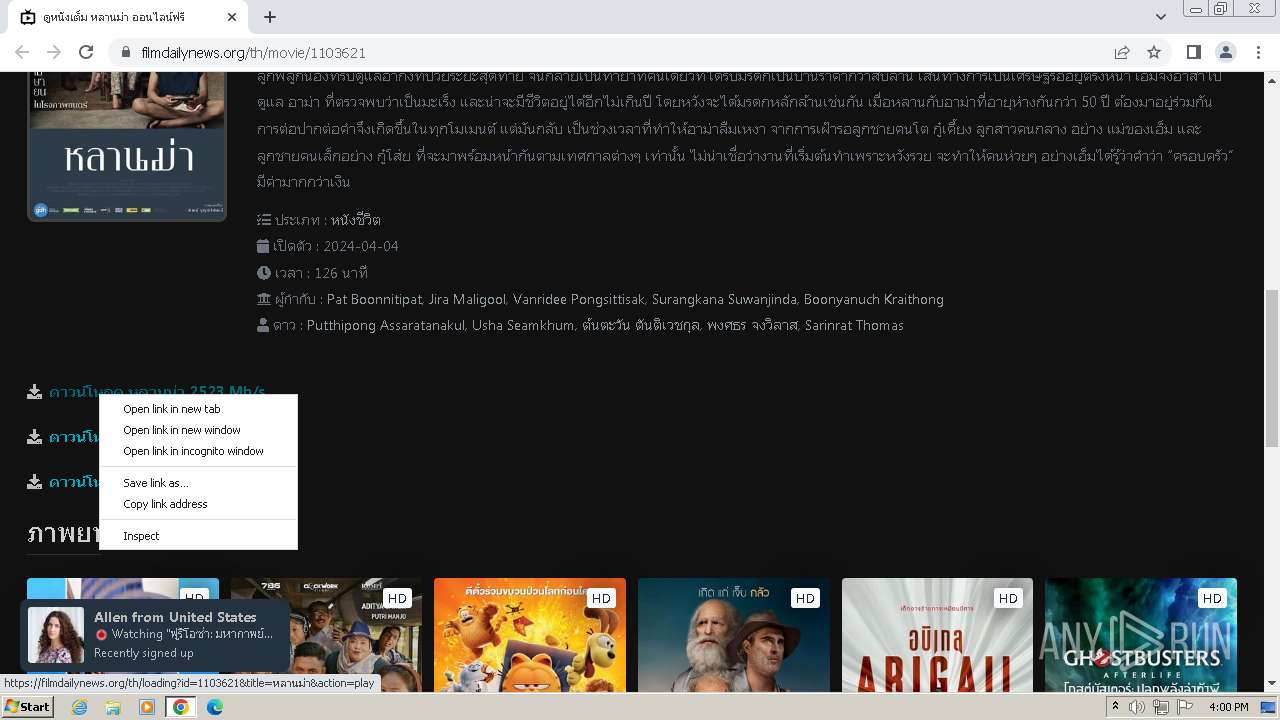Screen dimensions: 1280x720
Task: Close the หลานม่า browser tab
Action: coord(232,17)
